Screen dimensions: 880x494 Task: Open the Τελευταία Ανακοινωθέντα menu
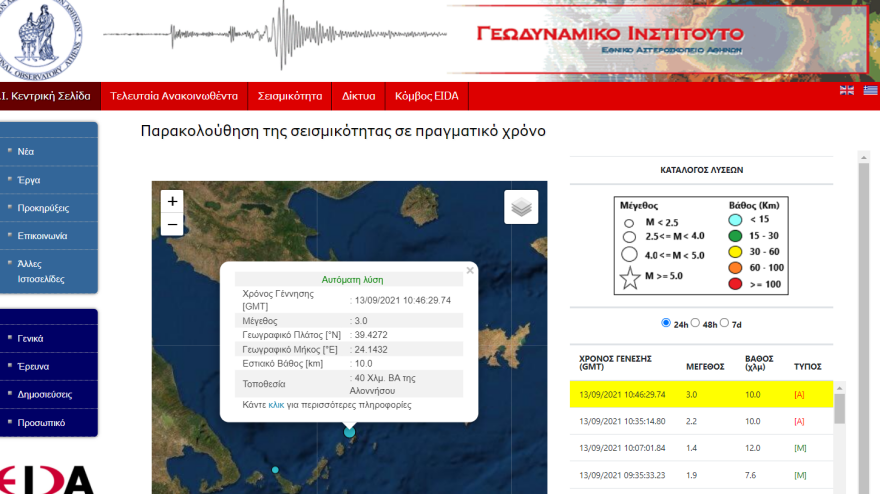point(174,96)
